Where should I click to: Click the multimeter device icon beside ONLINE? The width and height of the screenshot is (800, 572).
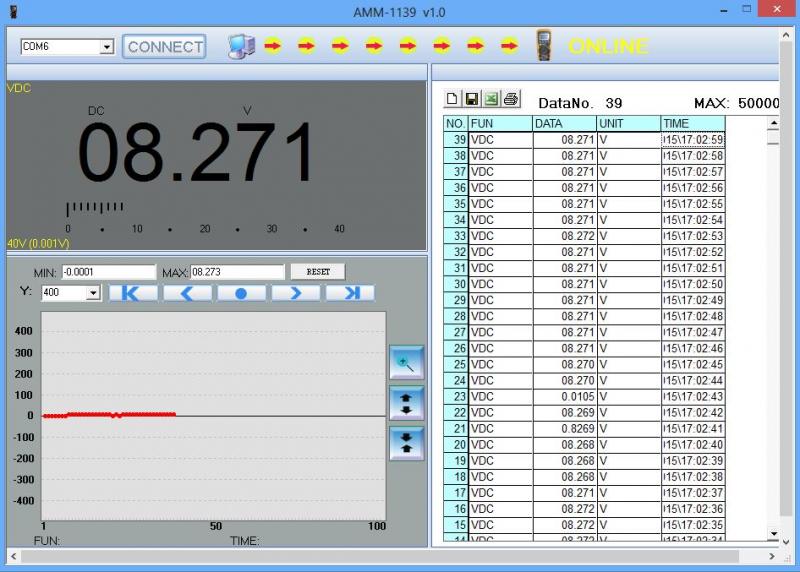tap(544, 46)
